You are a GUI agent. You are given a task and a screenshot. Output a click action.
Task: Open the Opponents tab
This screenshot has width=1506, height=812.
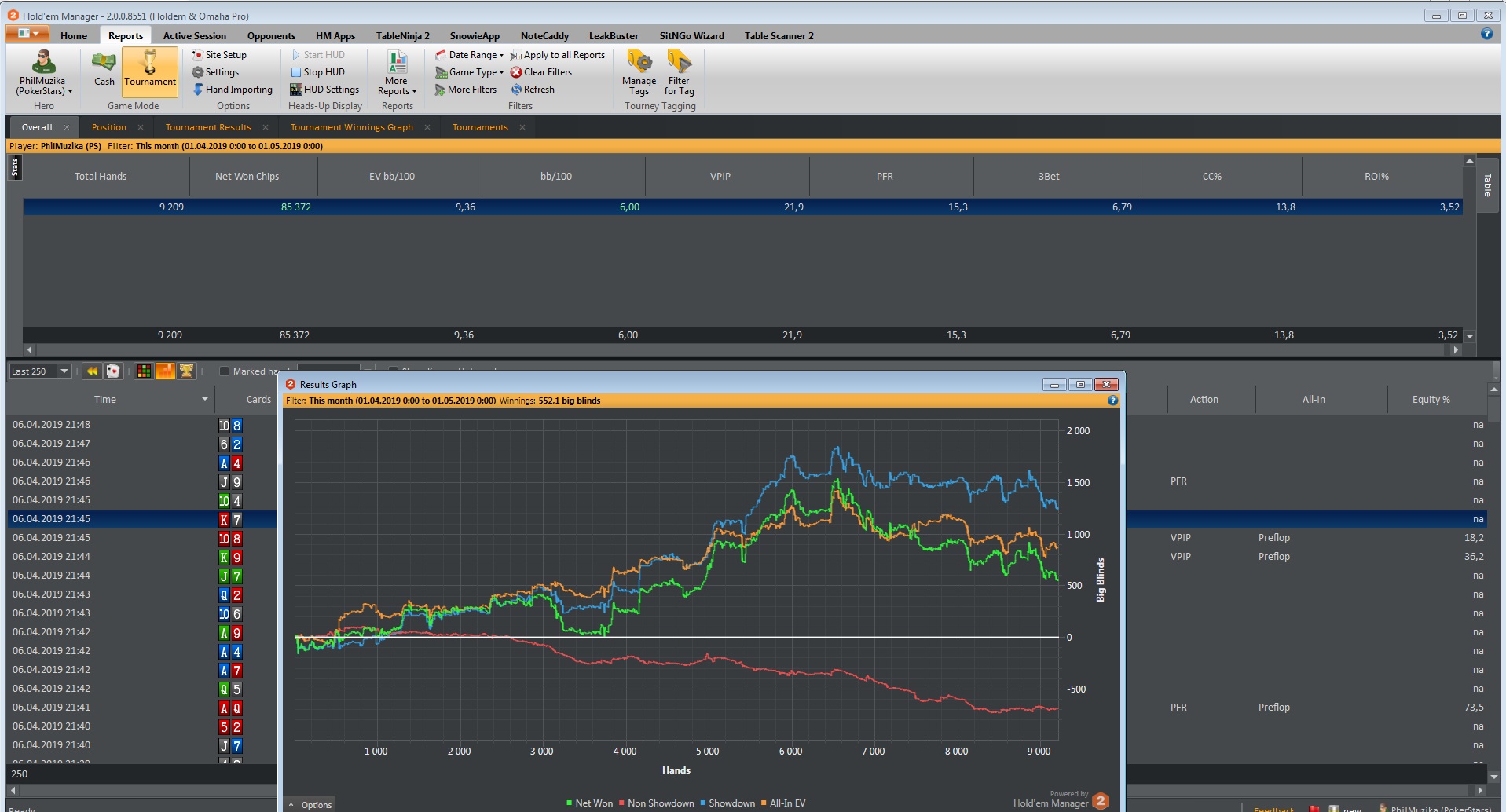pyautogui.click(x=271, y=35)
